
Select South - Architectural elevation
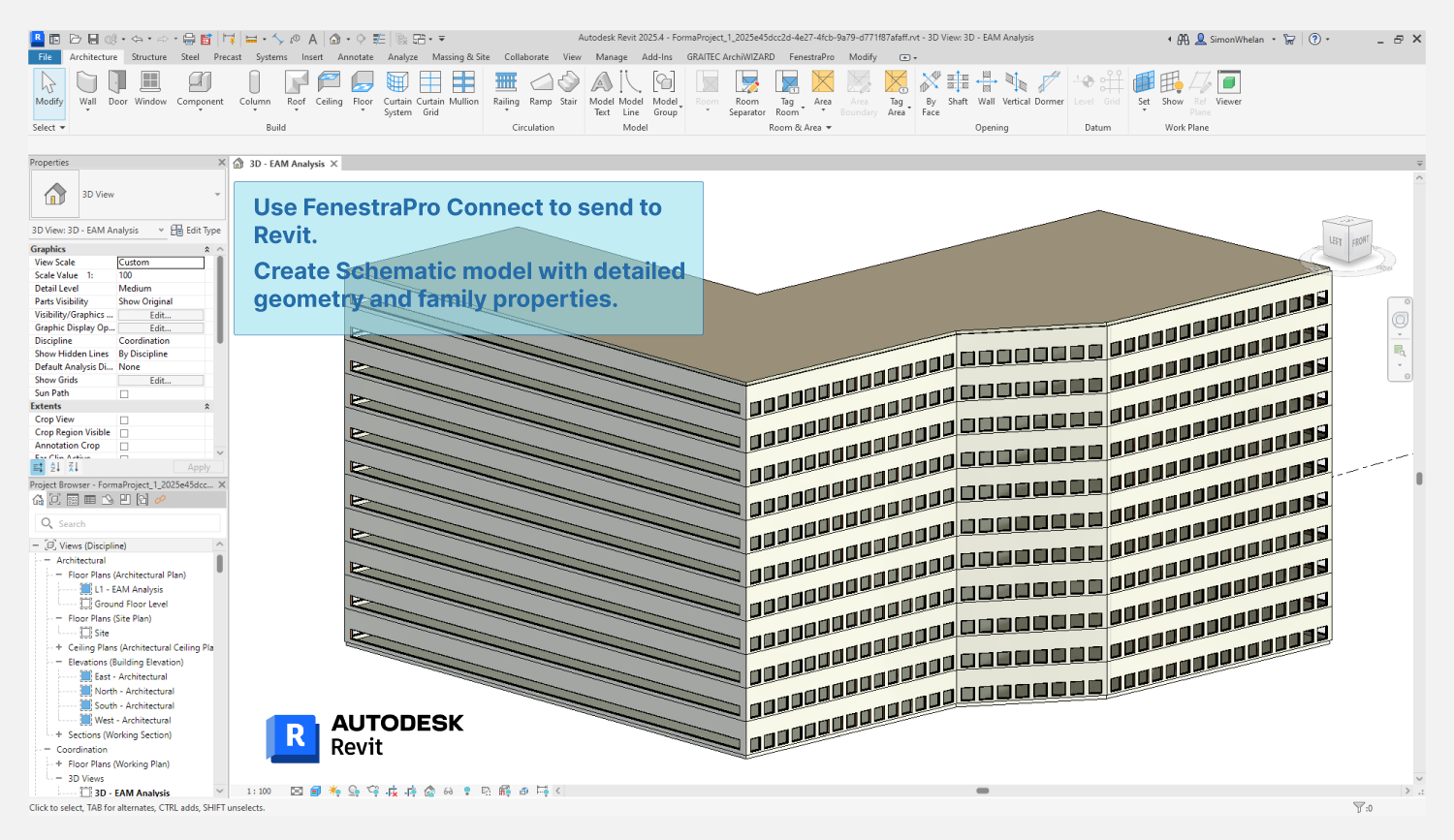tap(134, 705)
